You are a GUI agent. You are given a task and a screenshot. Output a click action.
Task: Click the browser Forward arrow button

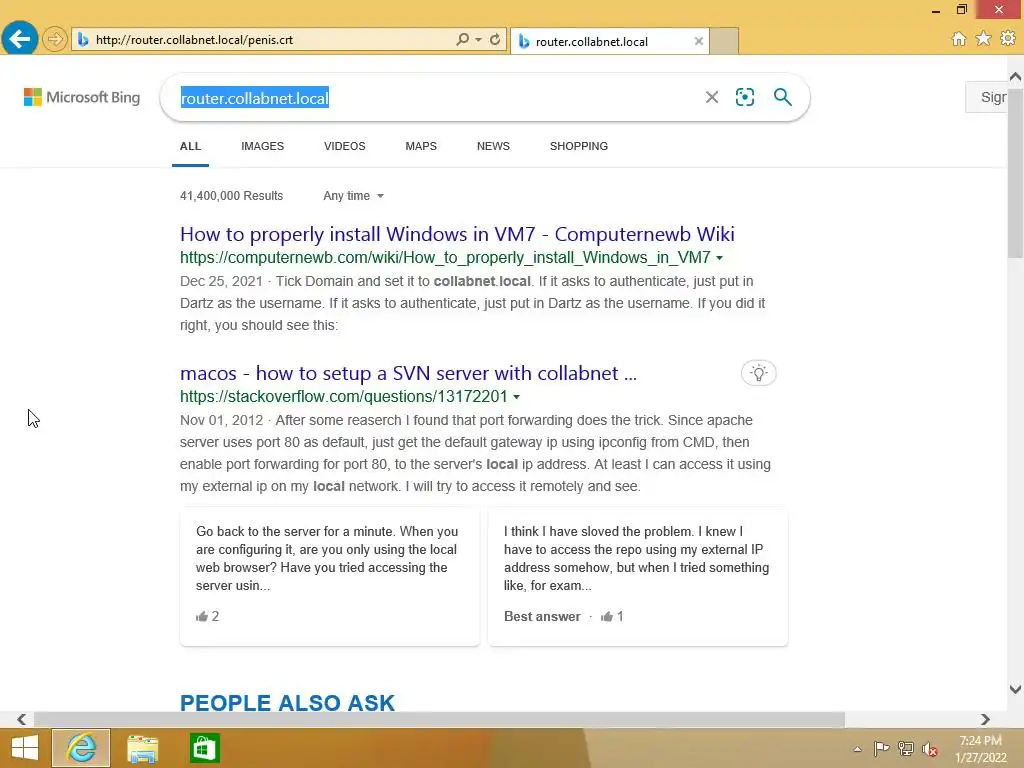[x=55, y=39]
